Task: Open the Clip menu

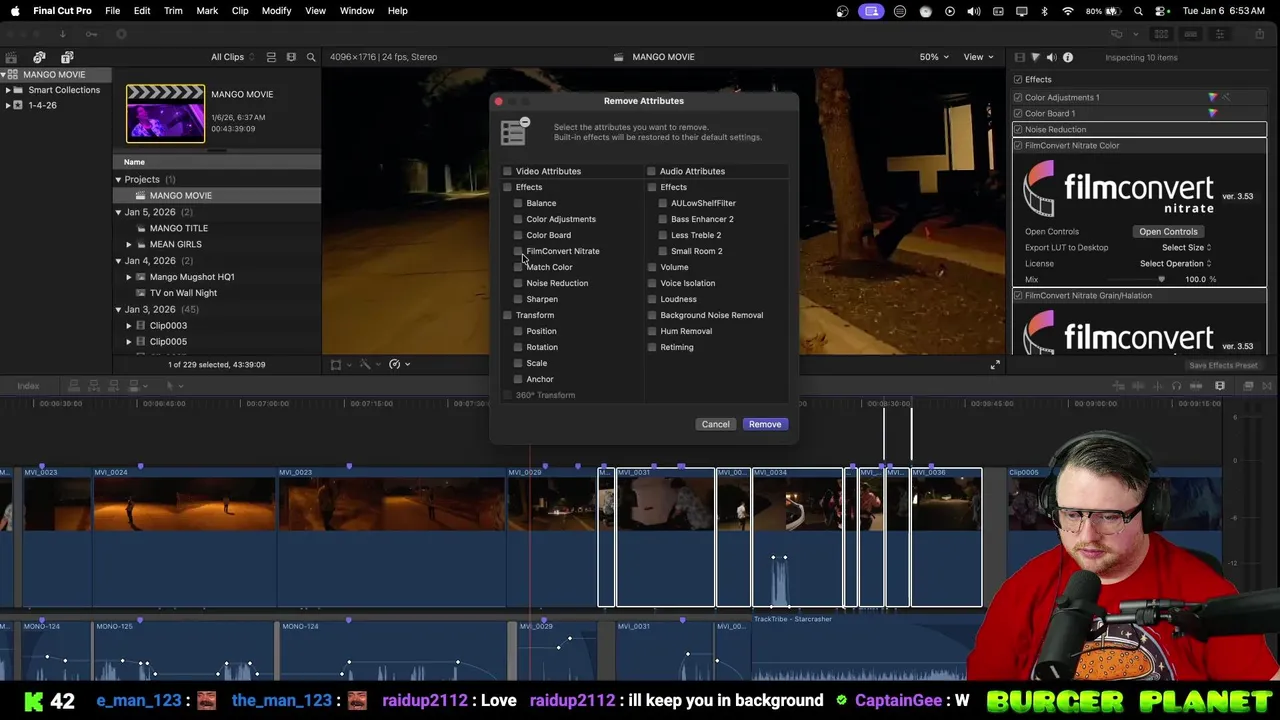Action: pos(240,10)
